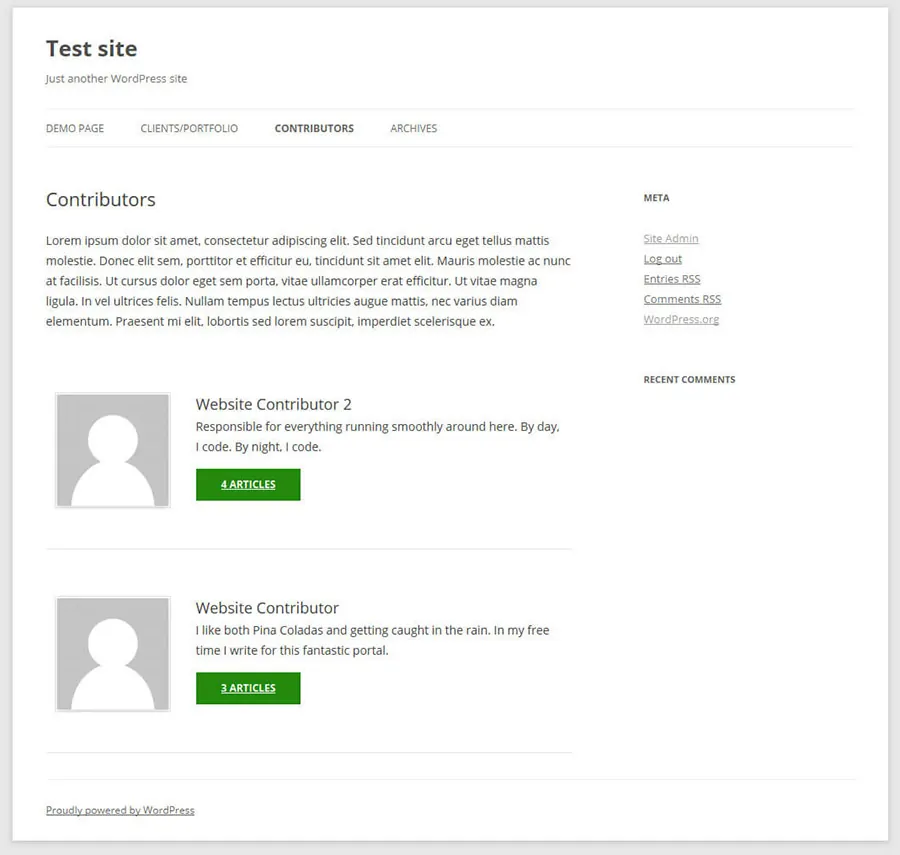Click the Site Admin link
This screenshot has width=900, height=855.
point(671,239)
